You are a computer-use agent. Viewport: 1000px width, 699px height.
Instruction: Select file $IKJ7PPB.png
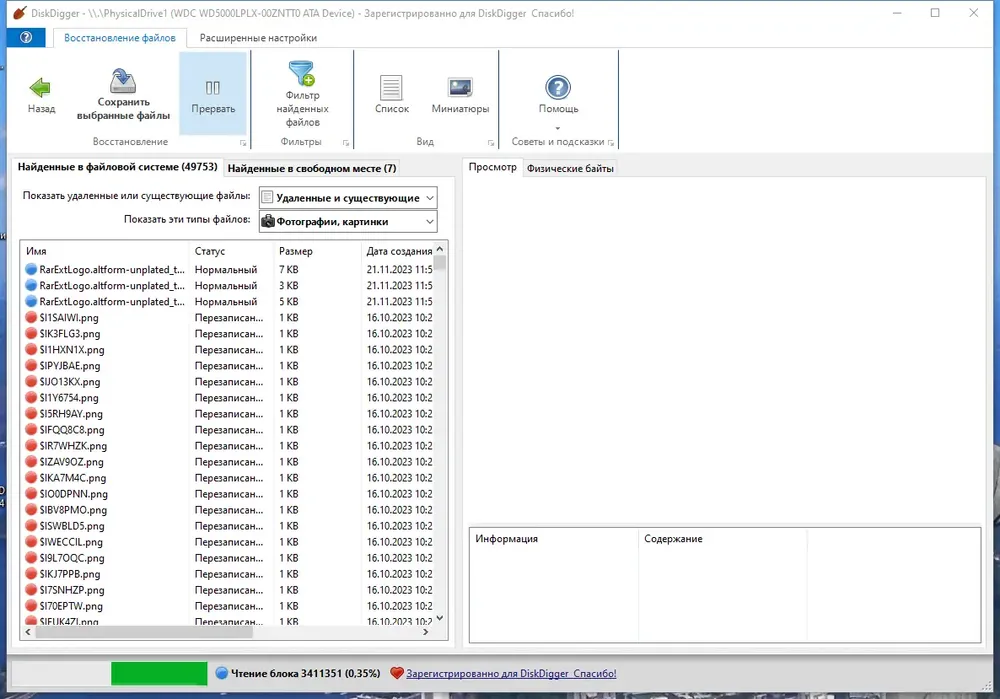tap(70, 573)
